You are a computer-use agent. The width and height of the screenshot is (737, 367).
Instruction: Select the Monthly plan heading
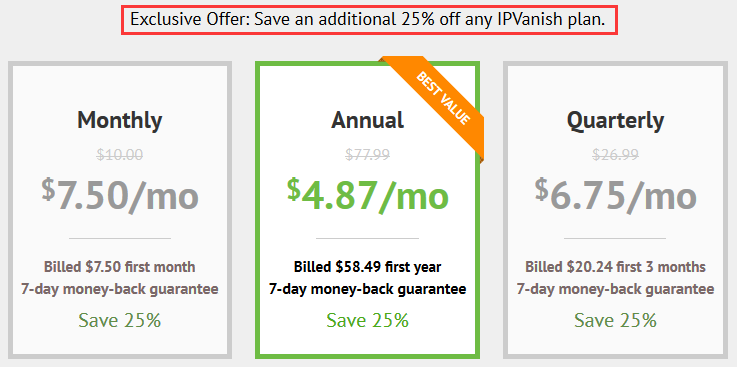pos(120,120)
